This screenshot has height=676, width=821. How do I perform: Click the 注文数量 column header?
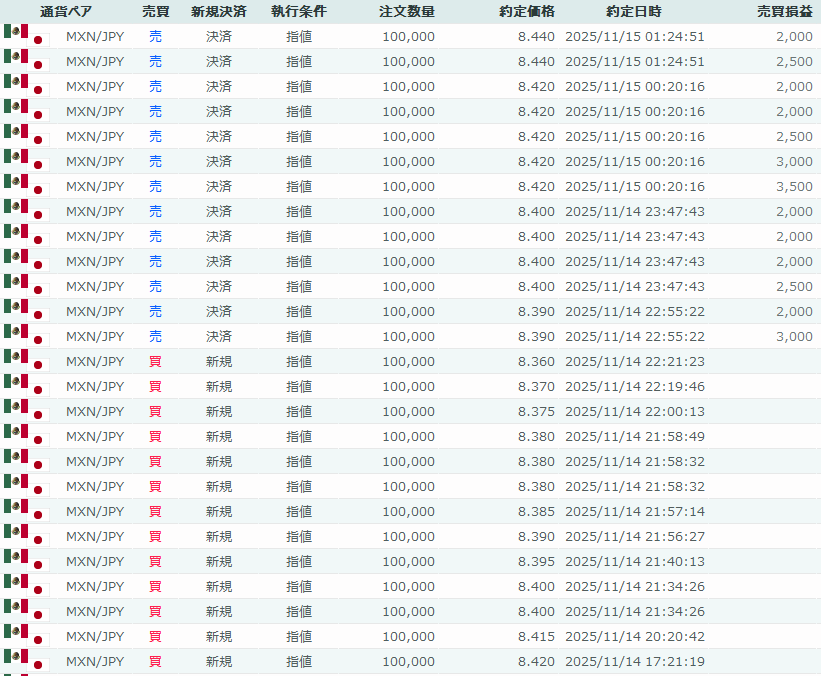tap(407, 12)
